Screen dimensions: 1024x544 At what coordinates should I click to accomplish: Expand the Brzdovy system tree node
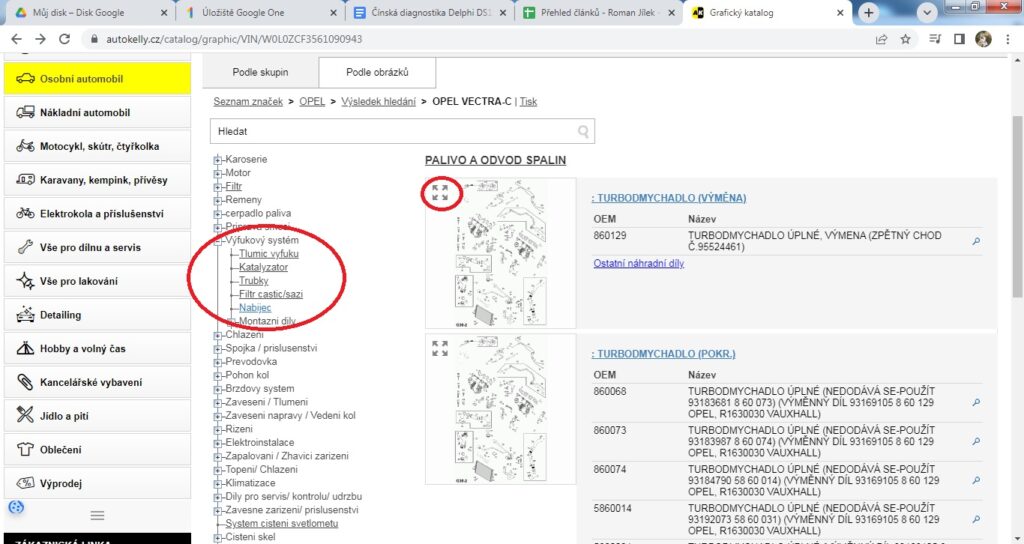tap(217, 389)
